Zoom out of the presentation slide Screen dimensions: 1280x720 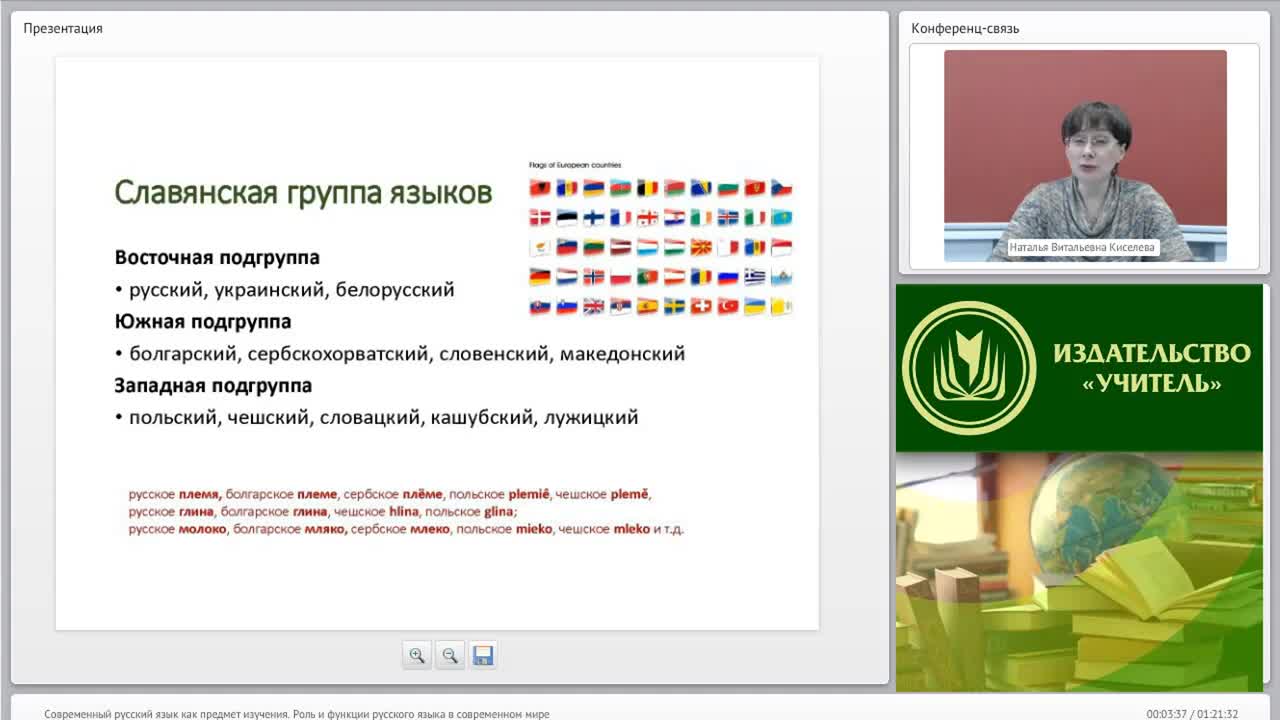click(x=450, y=655)
